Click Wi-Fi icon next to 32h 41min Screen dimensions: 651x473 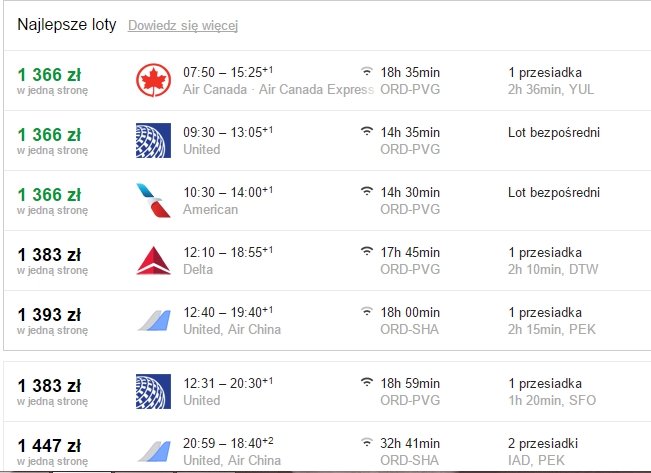pyautogui.click(x=367, y=442)
